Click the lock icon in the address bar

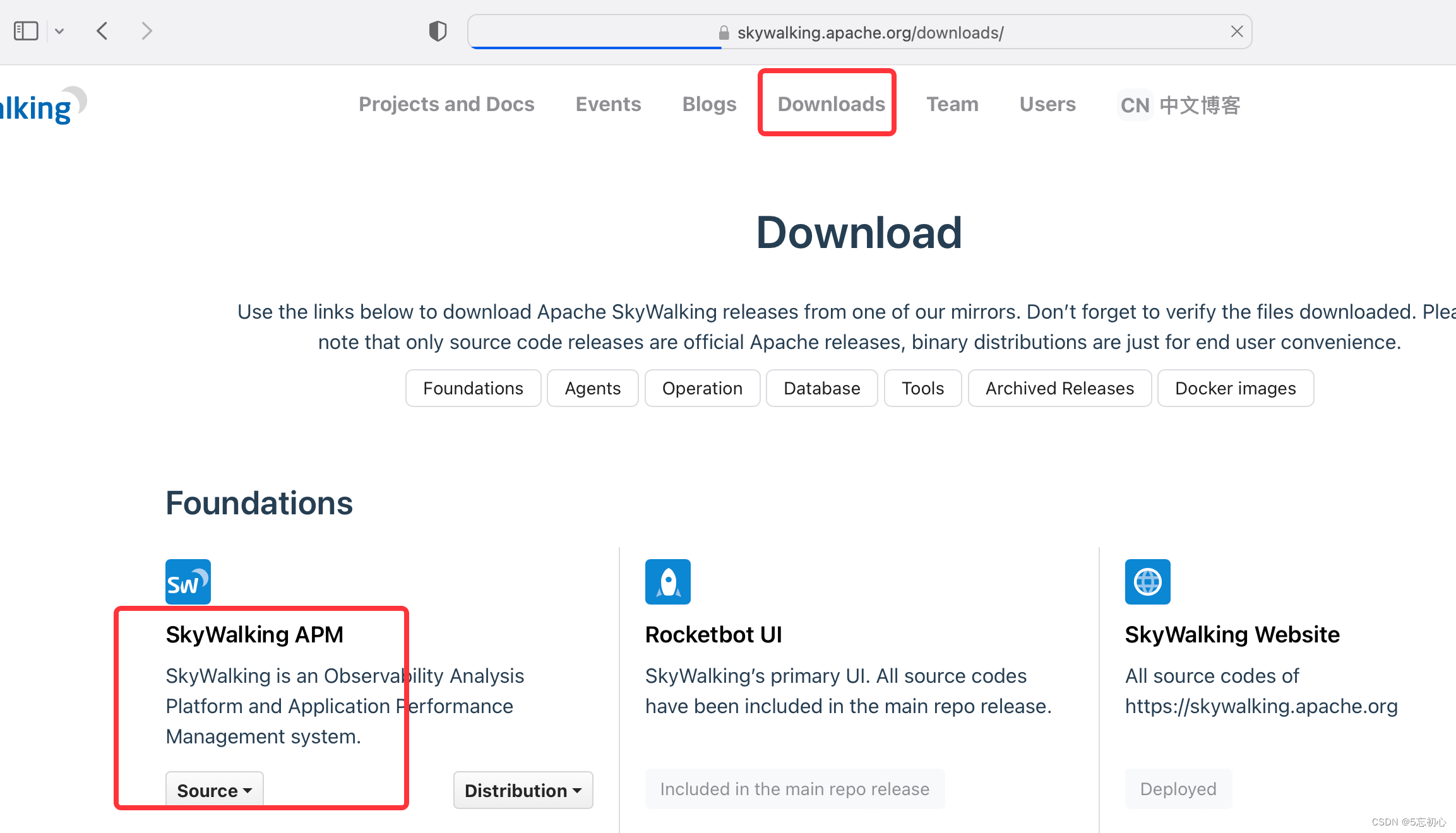click(724, 33)
